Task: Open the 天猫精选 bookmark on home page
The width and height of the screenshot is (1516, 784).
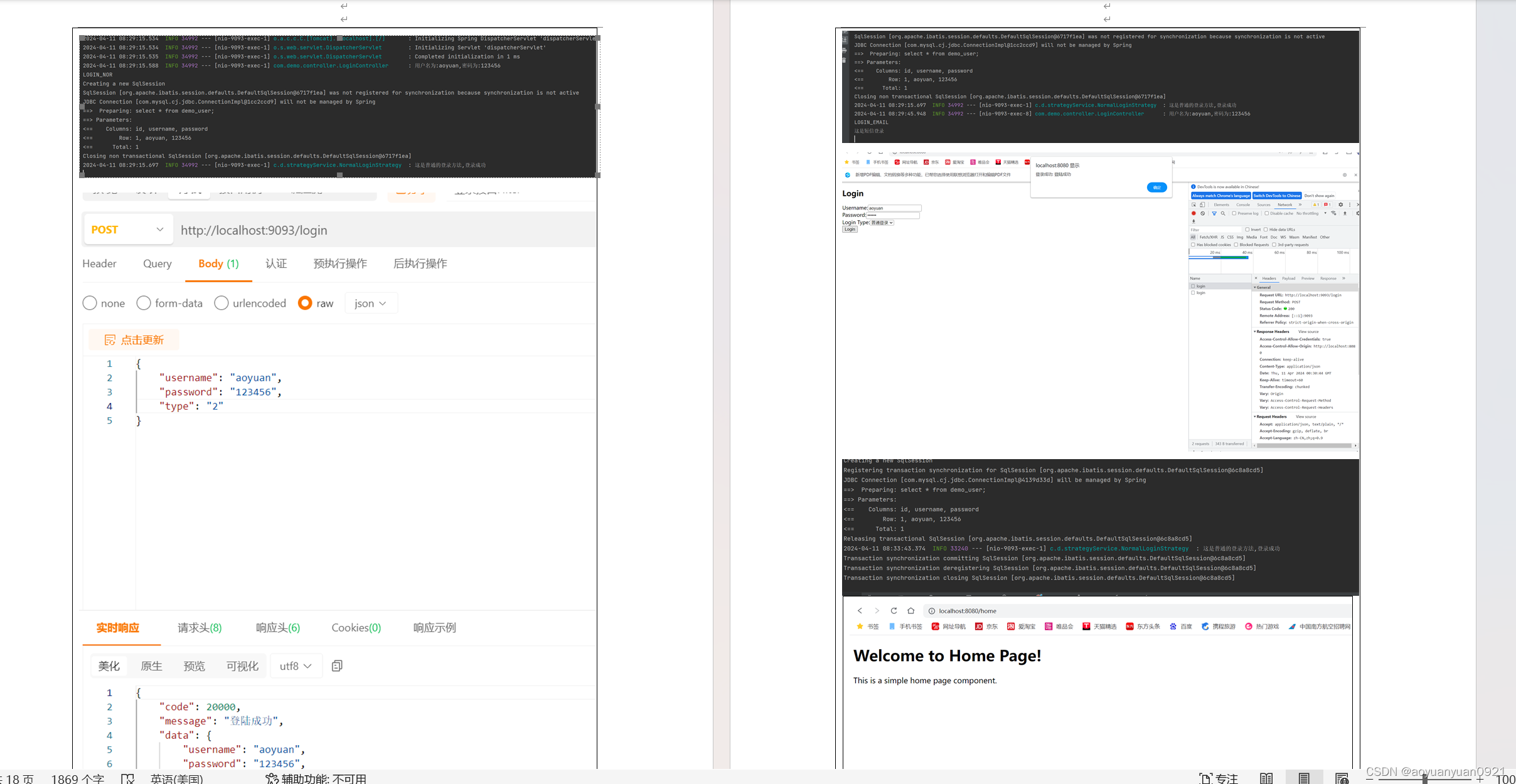Action: coord(1099,627)
